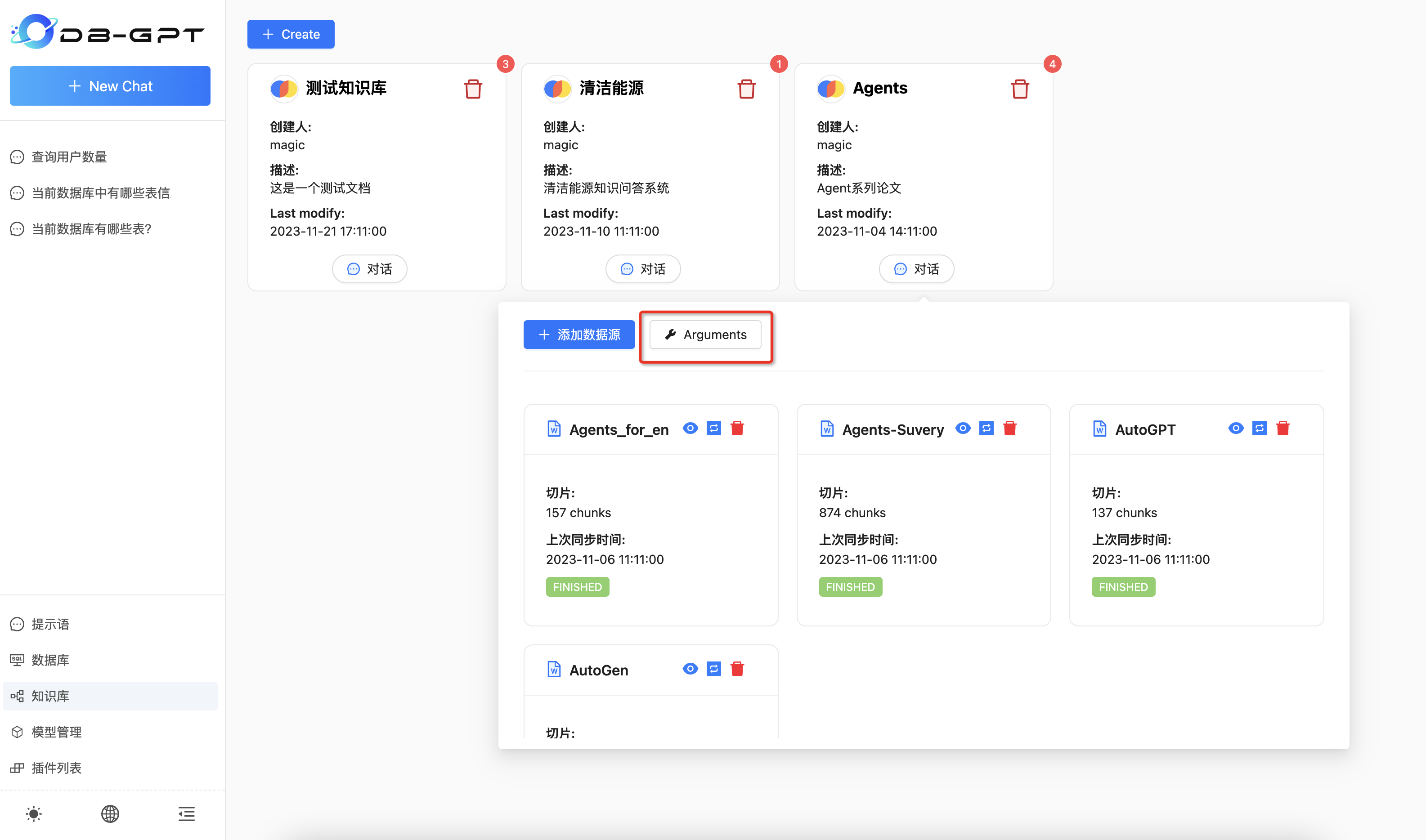1426x840 pixels.
Task: Click sync icon for Agents-Suvery
Action: pos(986,429)
